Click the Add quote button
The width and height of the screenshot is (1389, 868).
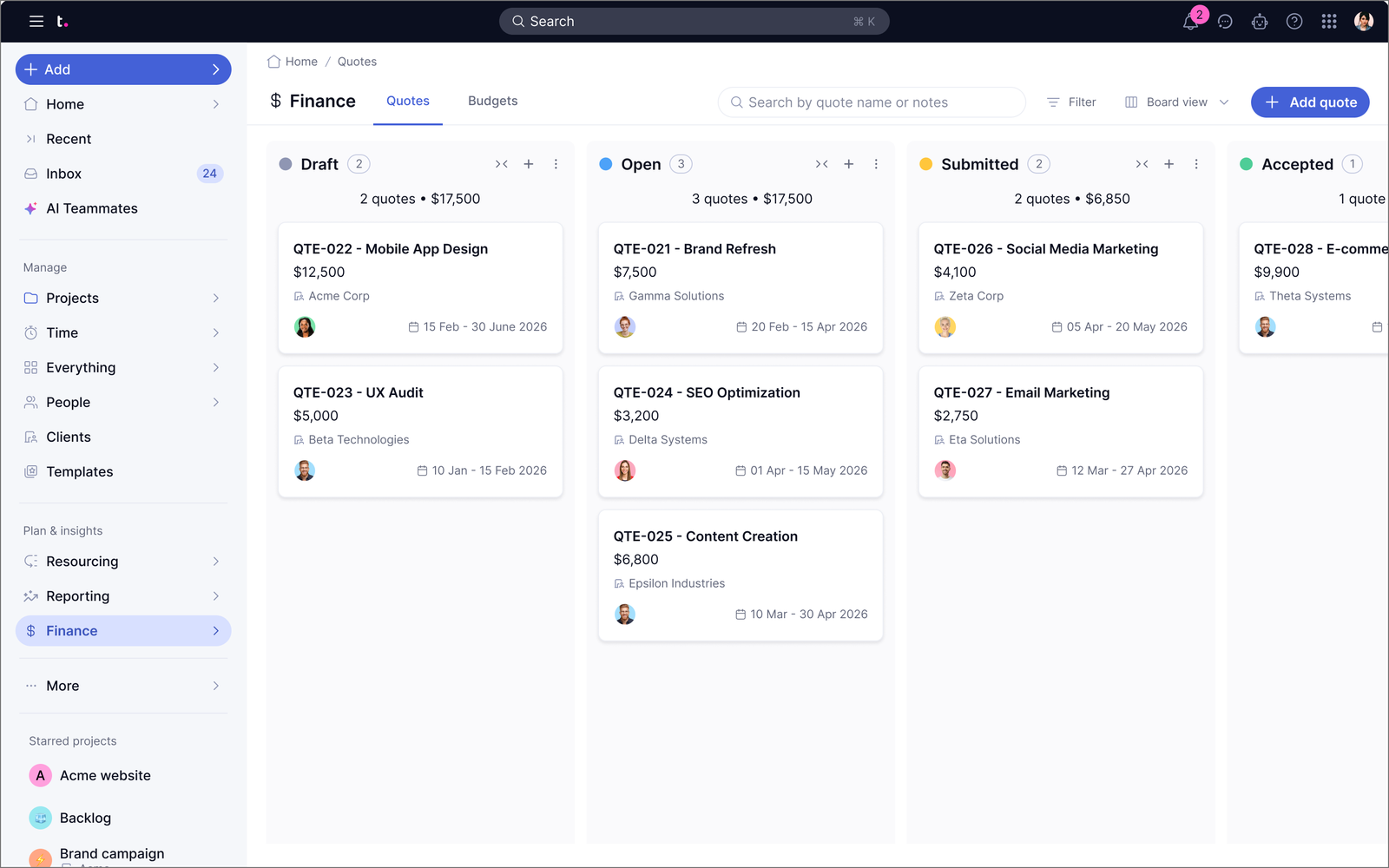click(1310, 102)
